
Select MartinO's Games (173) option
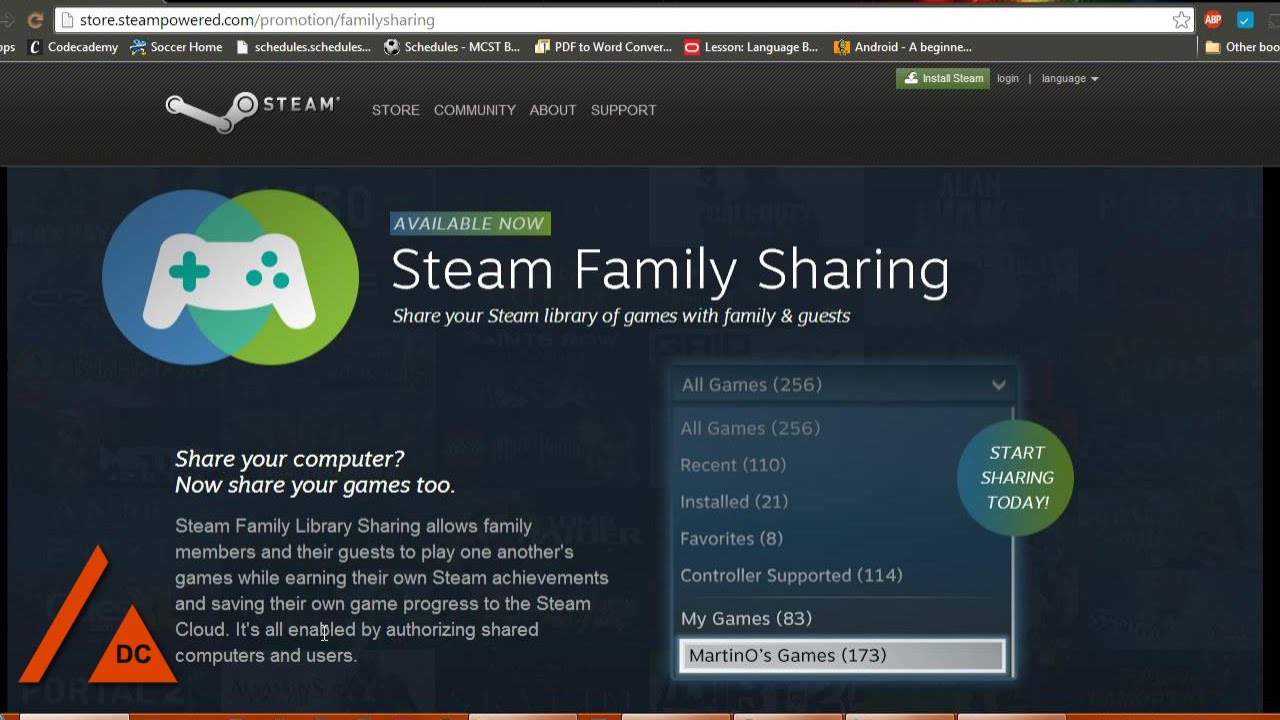coord(842,656)
